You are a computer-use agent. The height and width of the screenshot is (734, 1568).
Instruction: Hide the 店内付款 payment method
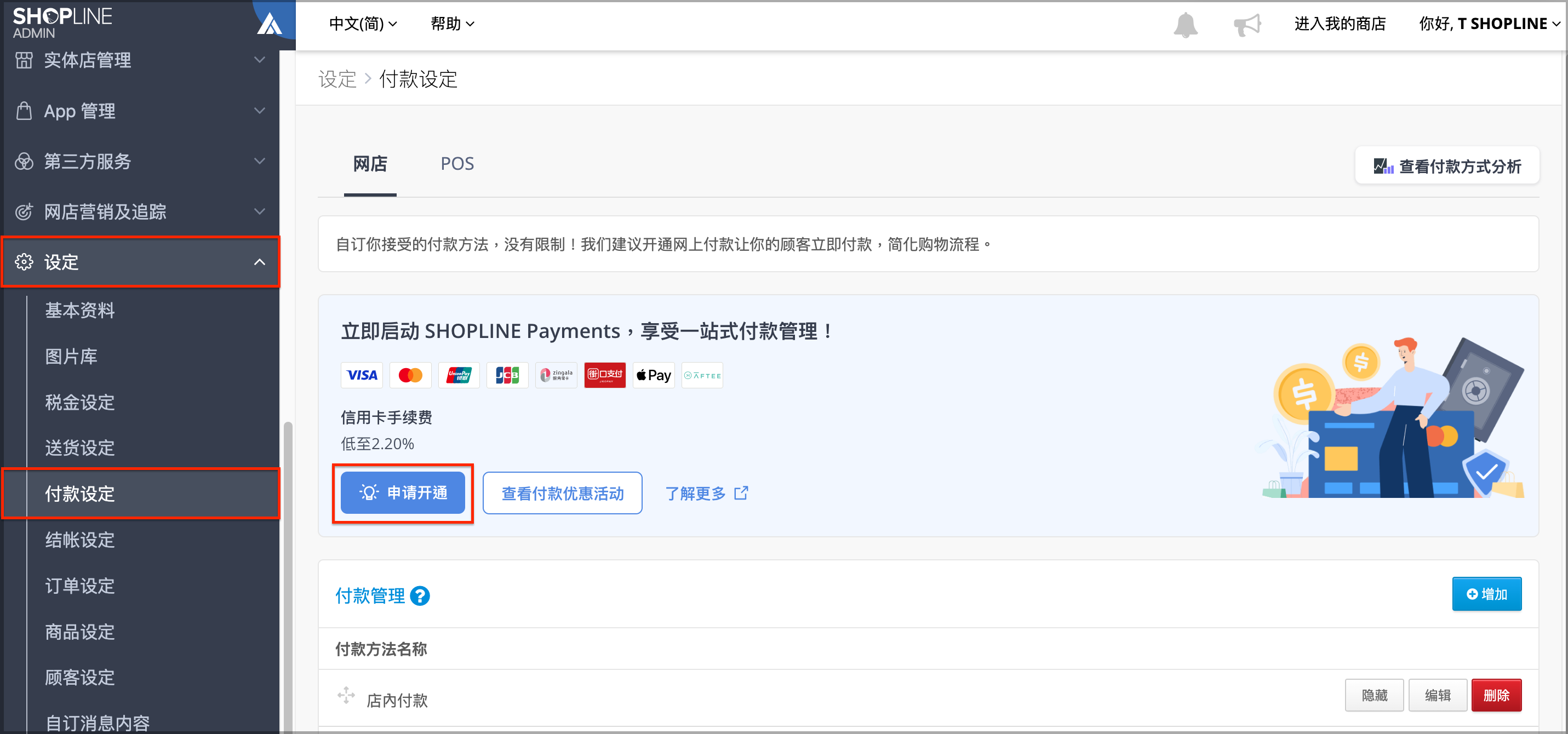[1374, 695]
